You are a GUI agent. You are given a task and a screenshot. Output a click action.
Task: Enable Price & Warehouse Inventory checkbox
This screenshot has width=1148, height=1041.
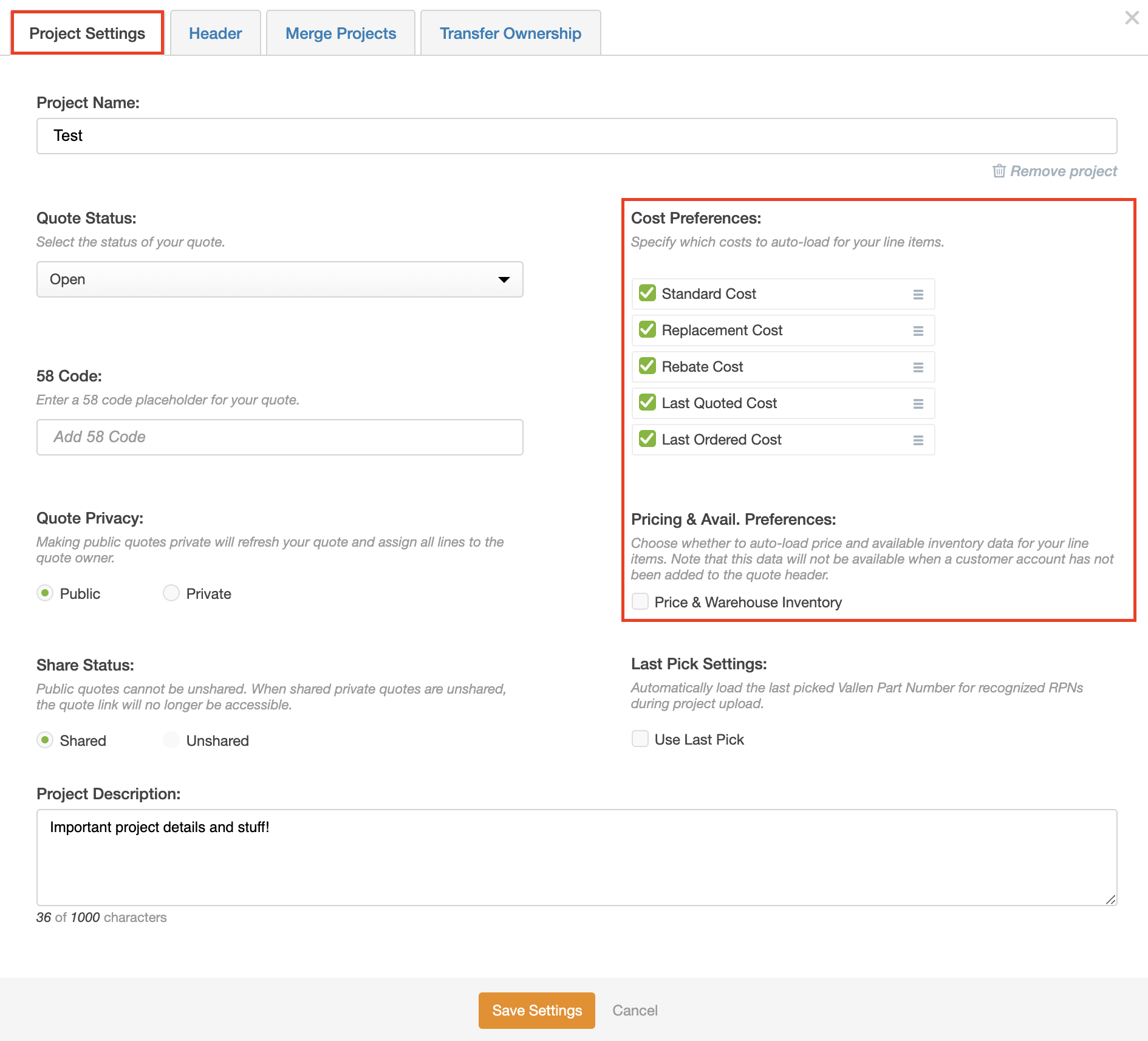click(640, 601)
